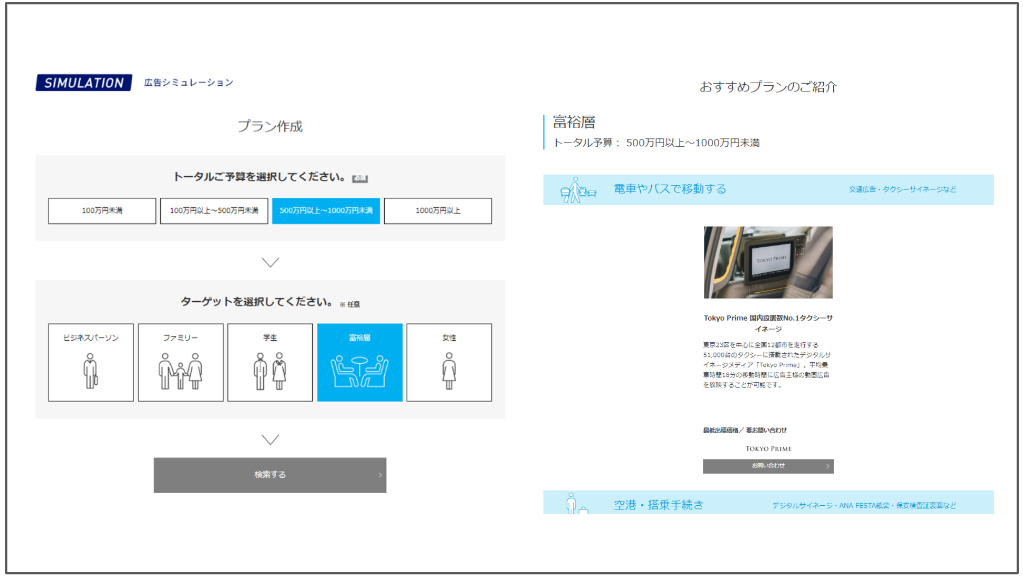
Task: Click the 富裕層 table-and-chairs icon
Action: coord(360,372)
